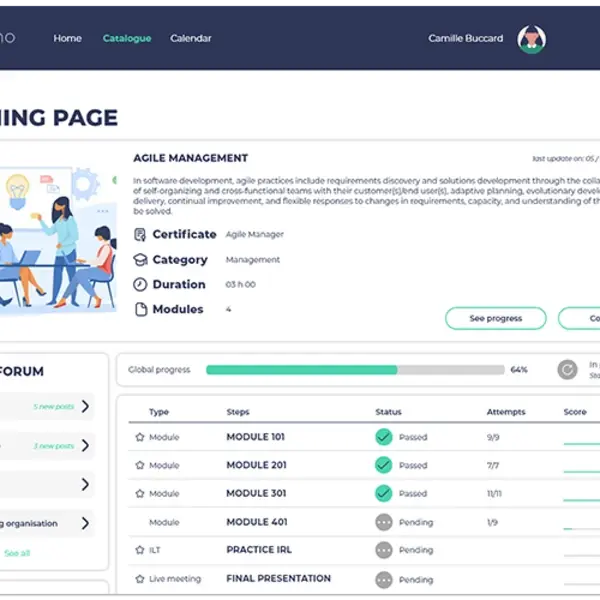The width and height of the screenshot is (600, 600).
Task: Click the 03 h 00 duration value
Action: (240, 285)
